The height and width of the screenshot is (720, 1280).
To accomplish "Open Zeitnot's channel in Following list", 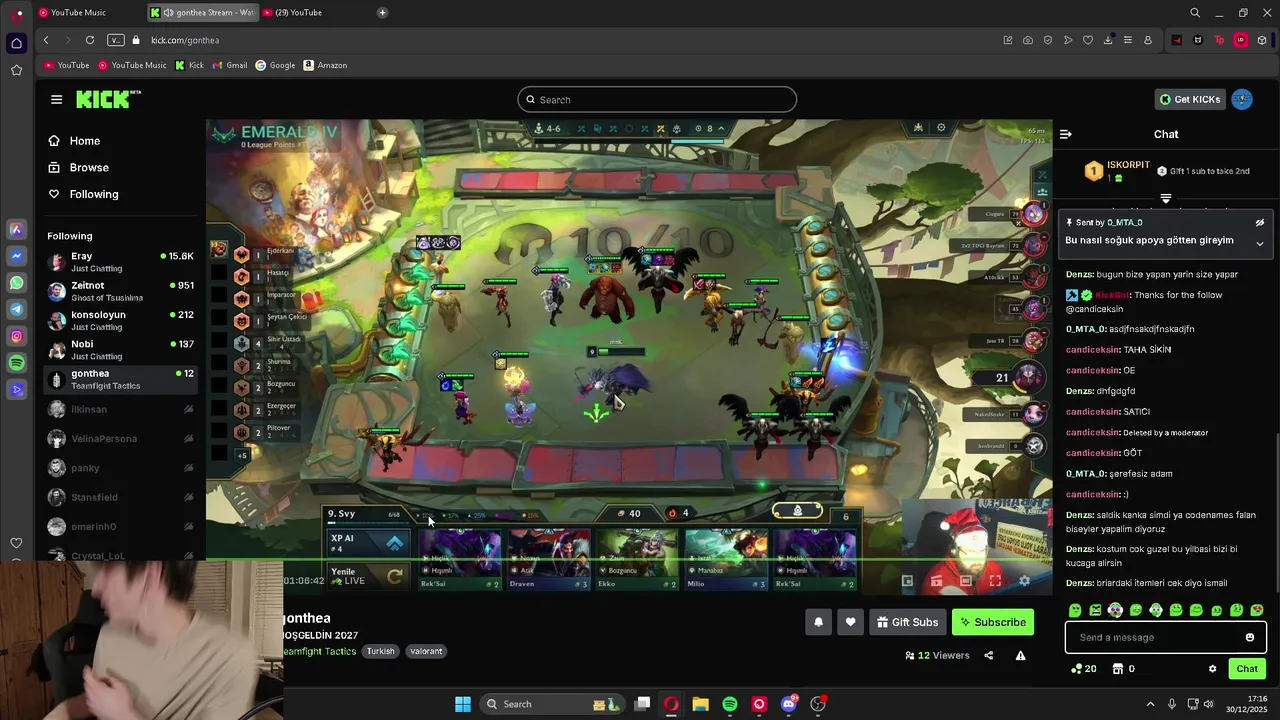I will coord(120,291).
